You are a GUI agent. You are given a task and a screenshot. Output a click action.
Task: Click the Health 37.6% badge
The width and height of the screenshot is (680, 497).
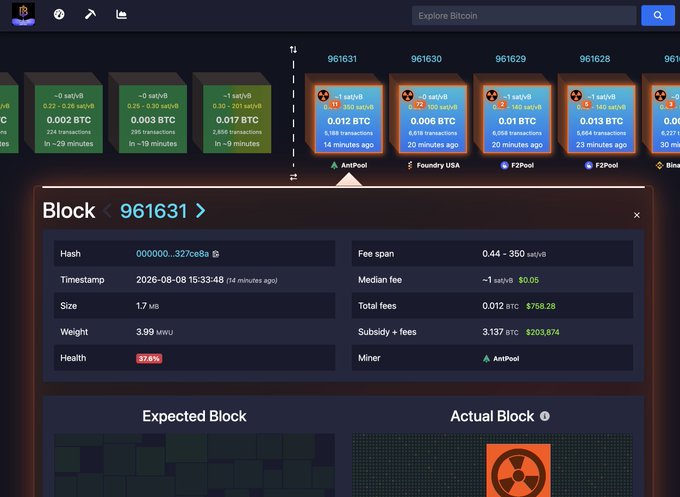click(149, 359)
